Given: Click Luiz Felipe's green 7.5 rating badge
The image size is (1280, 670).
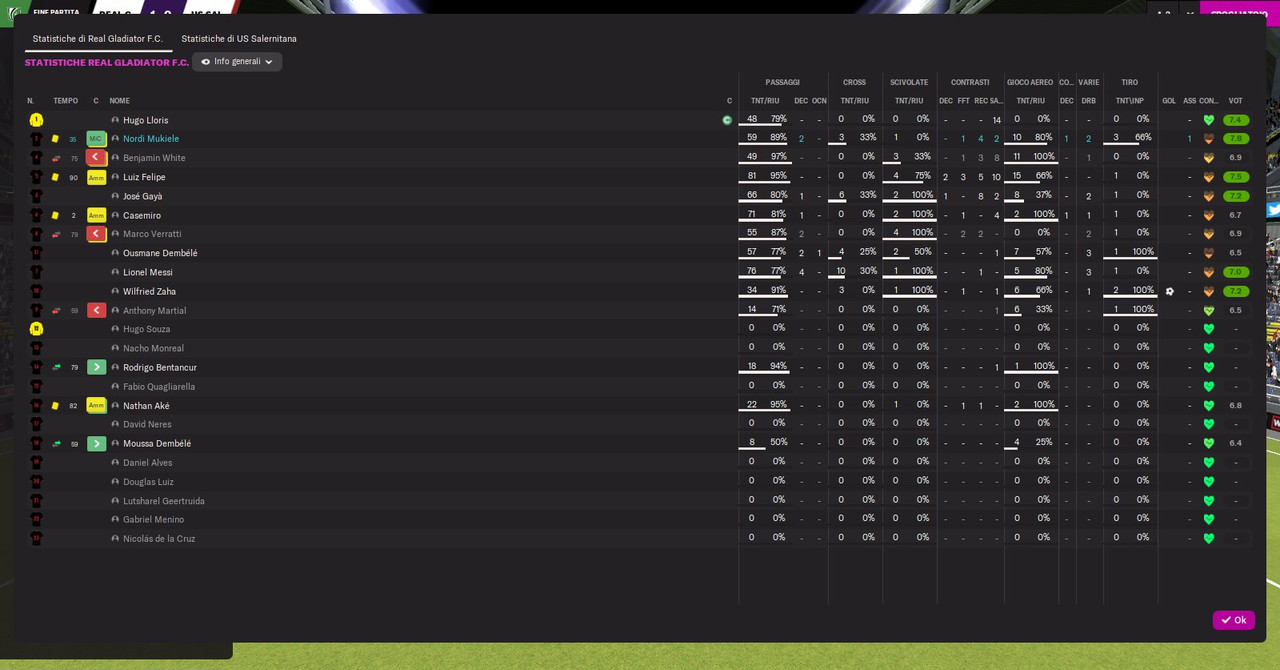Looking at the screenshot, I should click(1236, 177).
